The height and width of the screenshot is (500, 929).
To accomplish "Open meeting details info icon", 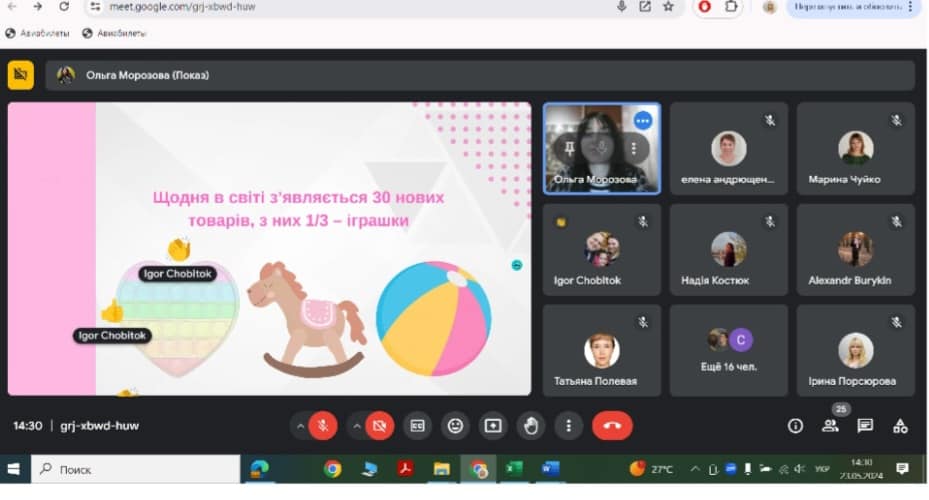I will click(x=795, y=426).
